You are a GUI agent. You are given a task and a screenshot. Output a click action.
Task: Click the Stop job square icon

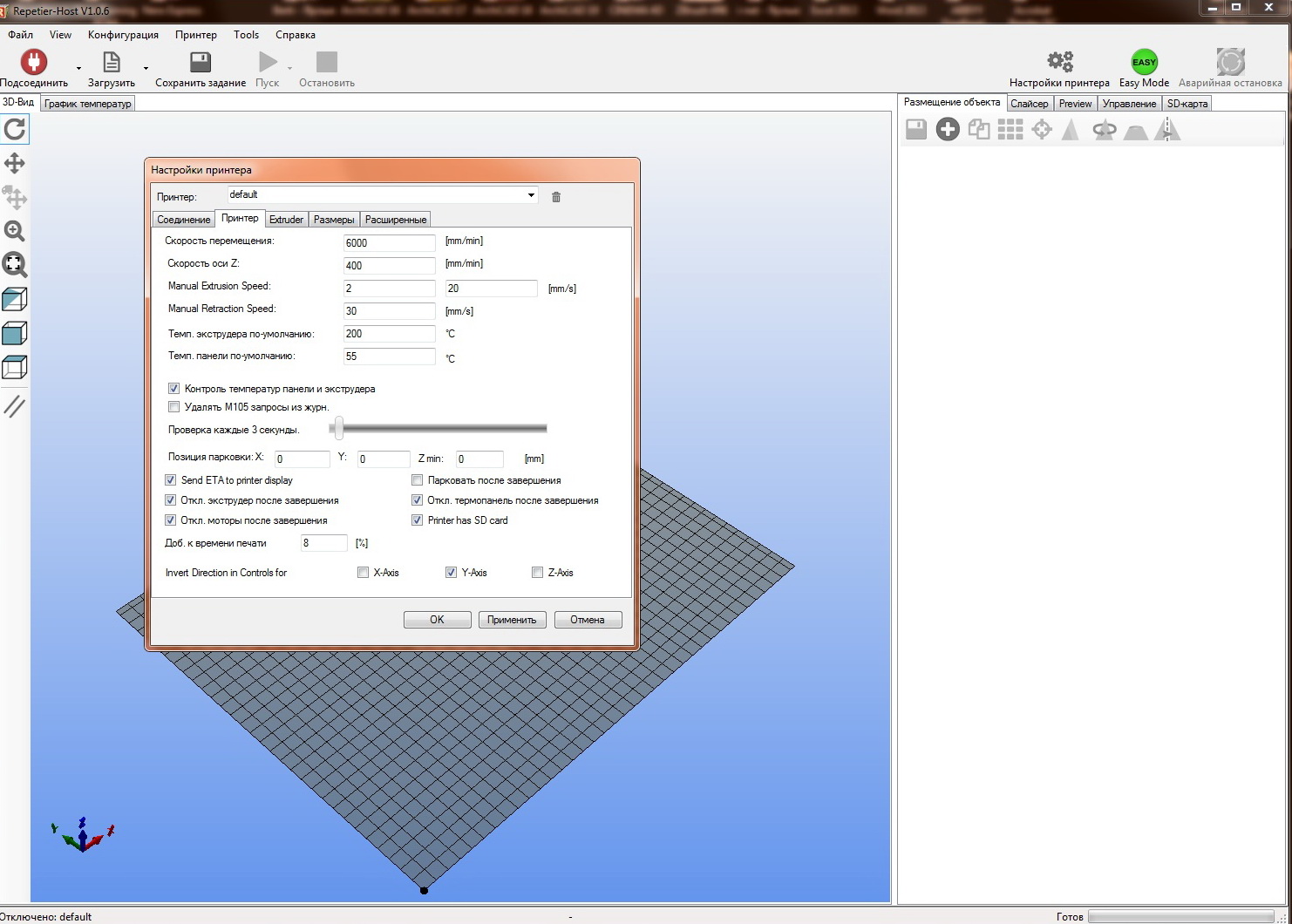pos(327,62)
